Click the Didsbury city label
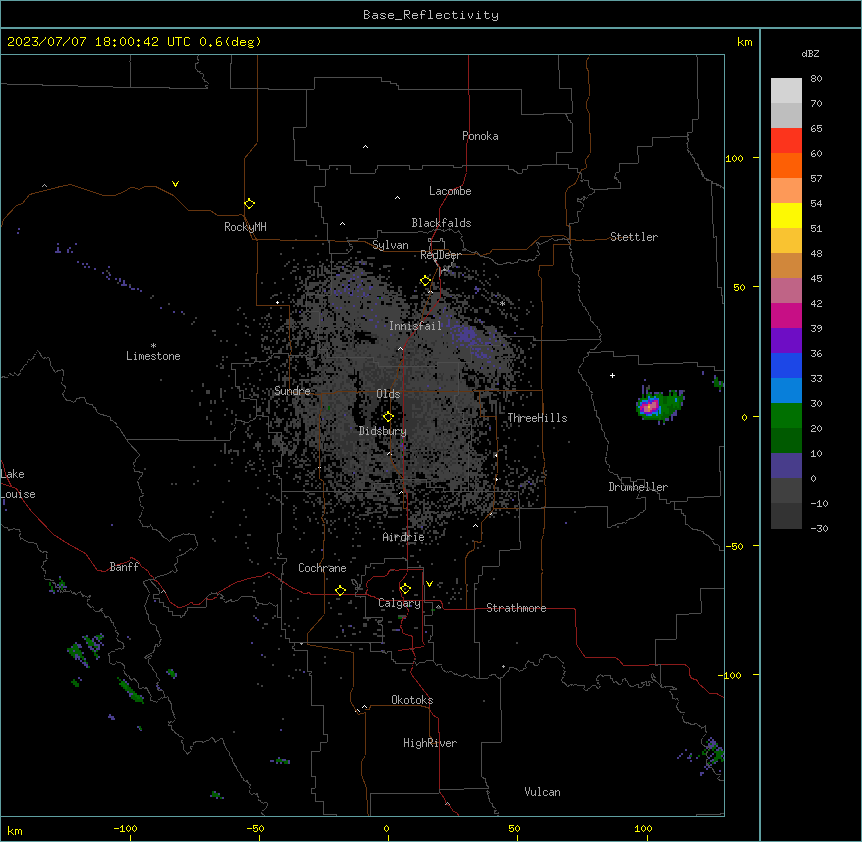Viewport: 862px width, 842px height. [x=383, y=431]
